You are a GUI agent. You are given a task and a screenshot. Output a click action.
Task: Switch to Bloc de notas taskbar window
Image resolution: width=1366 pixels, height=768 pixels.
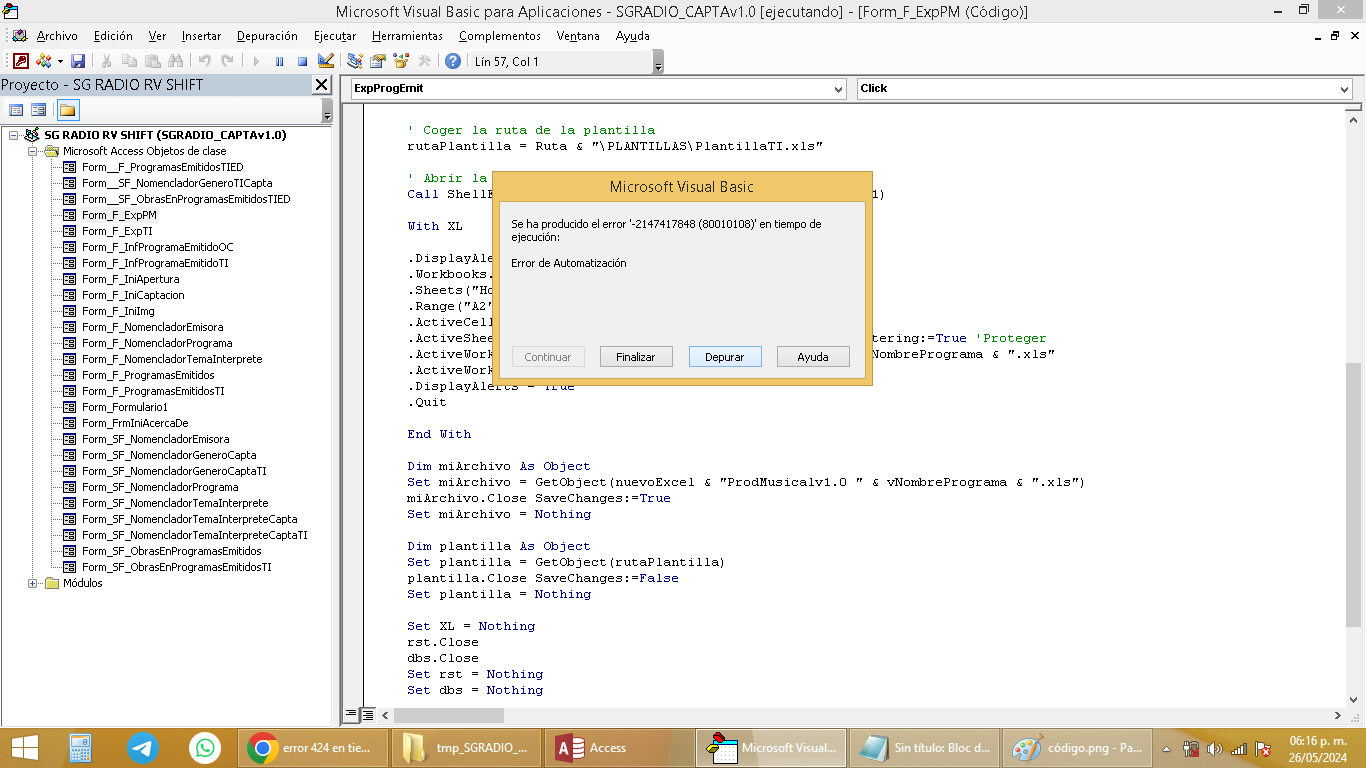pyautogui.click(x=925, y=747)
